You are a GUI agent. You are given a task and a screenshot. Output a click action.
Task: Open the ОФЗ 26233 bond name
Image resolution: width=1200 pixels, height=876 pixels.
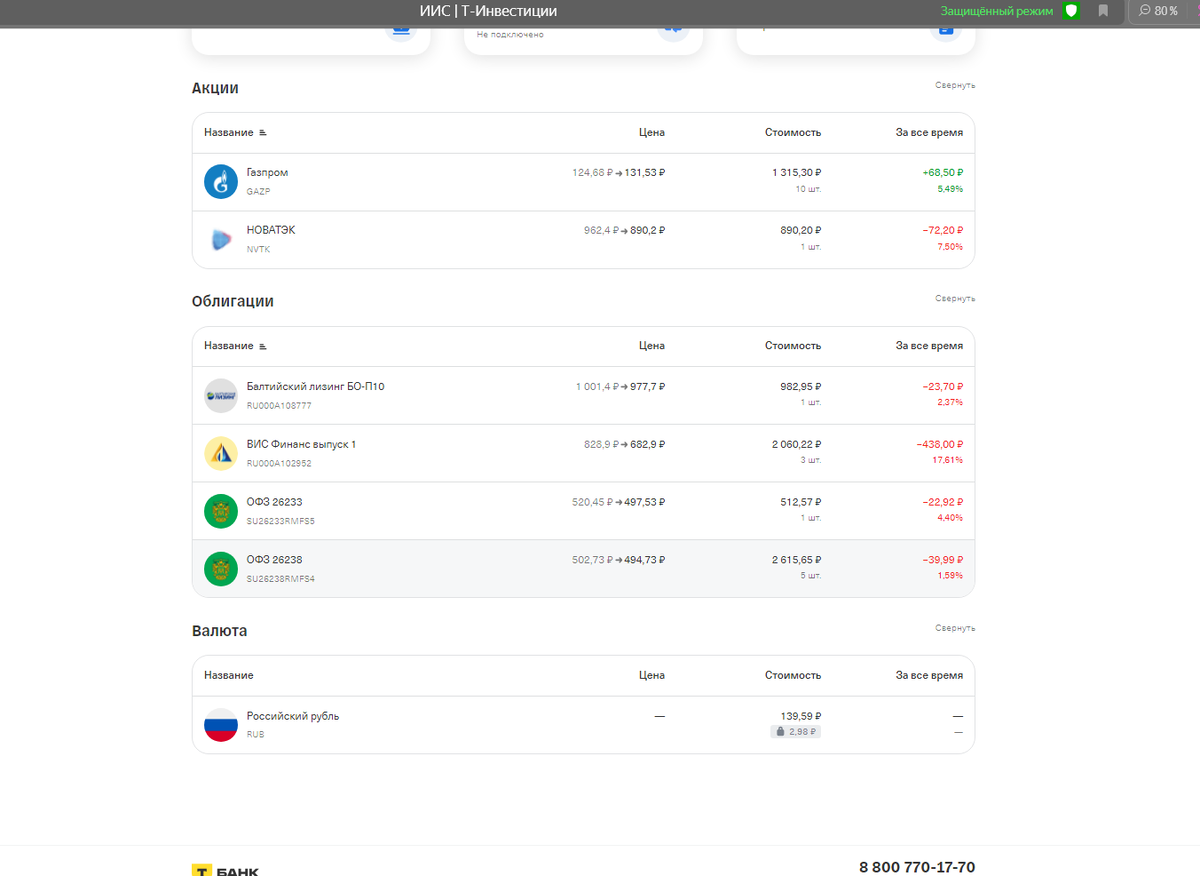(274, 502)
